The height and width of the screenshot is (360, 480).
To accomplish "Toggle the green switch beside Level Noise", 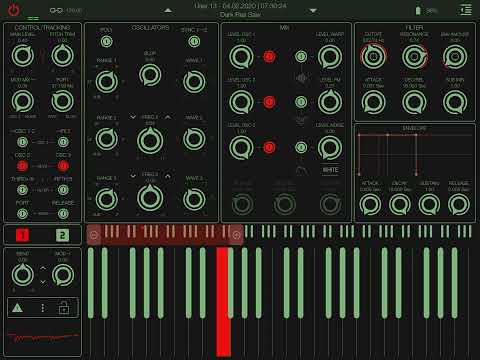I will [301, 147].
